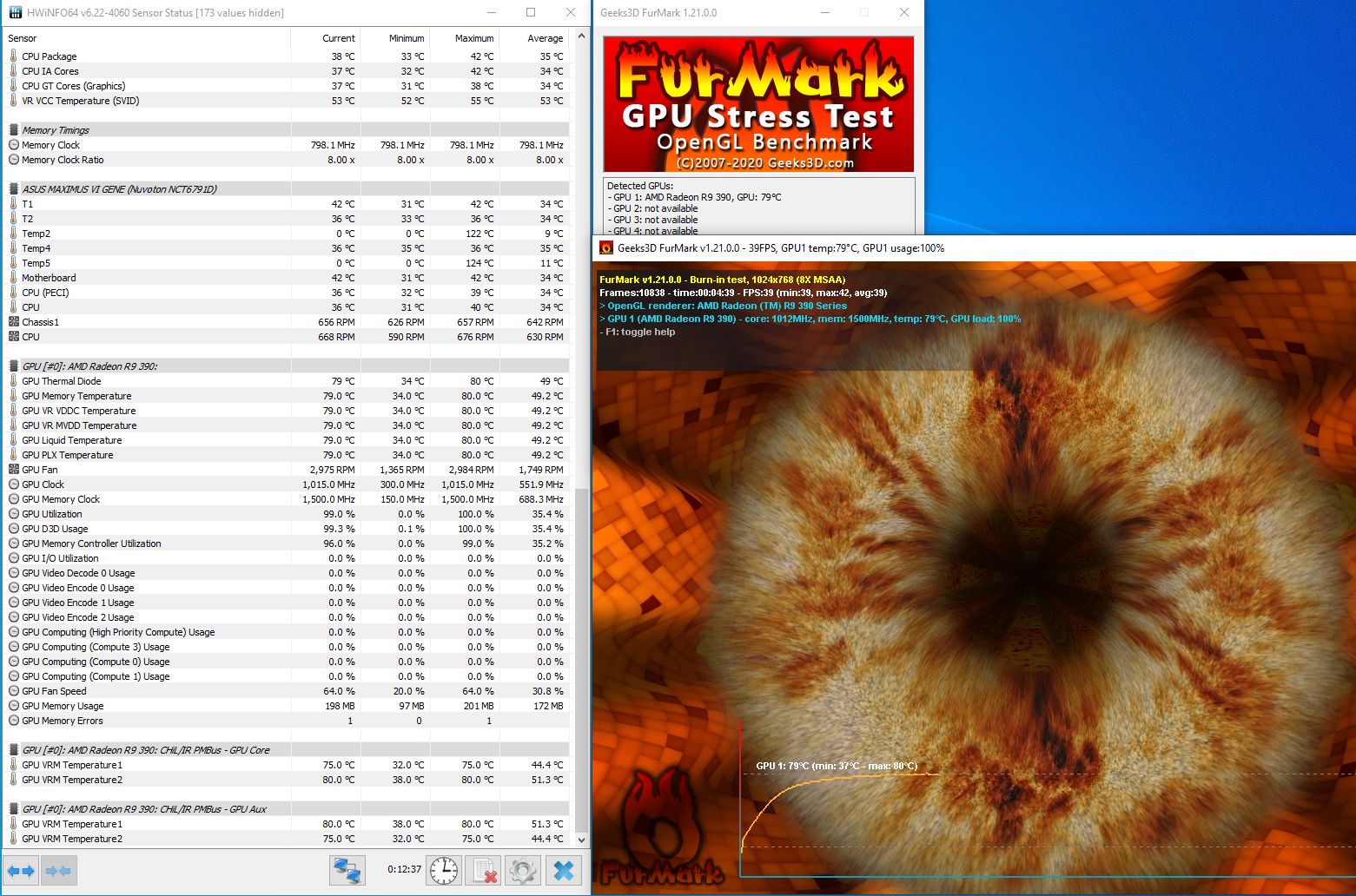Click the logging sheet with red X icon
The image size is (1356, 896).
pos(482,870)
